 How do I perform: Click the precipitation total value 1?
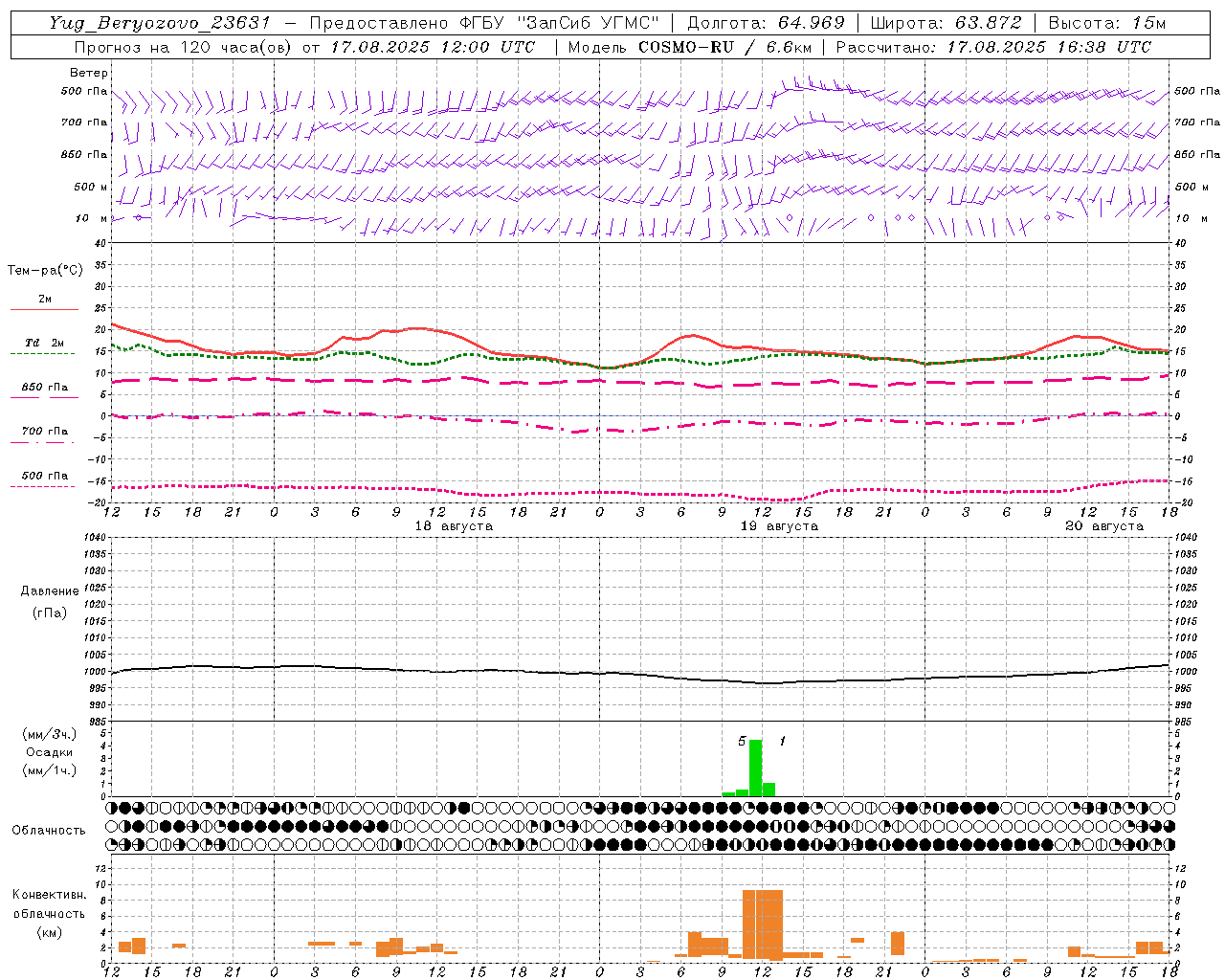click(783, 742)
